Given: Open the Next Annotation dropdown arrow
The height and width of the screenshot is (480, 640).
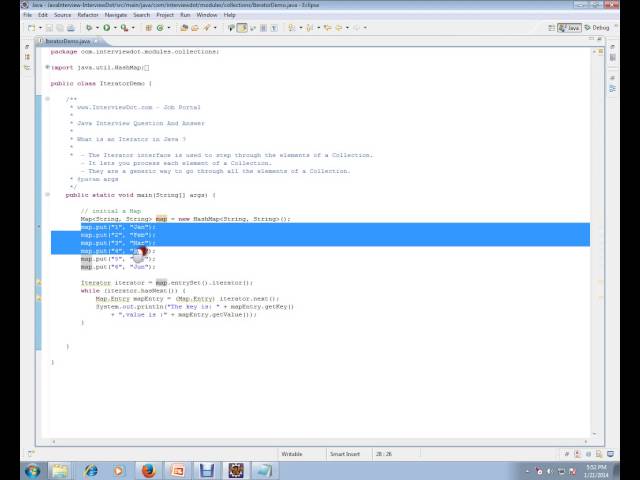Looking at the screenshot, I should (x=301, y=28).
